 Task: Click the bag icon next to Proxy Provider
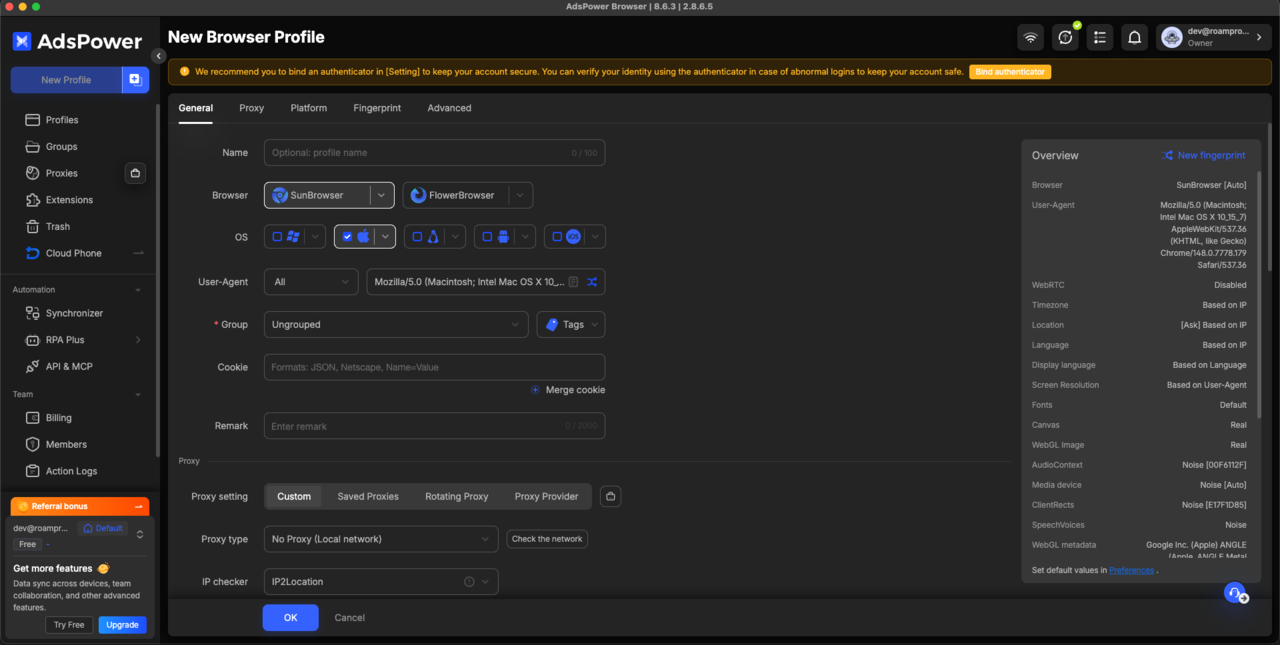(611, 496)
